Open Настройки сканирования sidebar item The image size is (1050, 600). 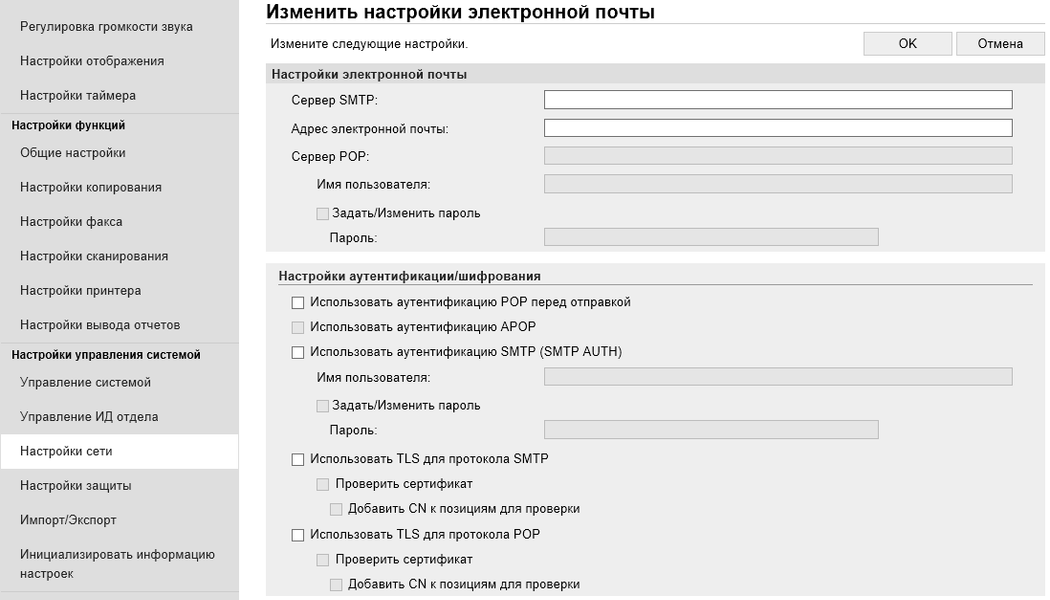(x=94, y=256)
